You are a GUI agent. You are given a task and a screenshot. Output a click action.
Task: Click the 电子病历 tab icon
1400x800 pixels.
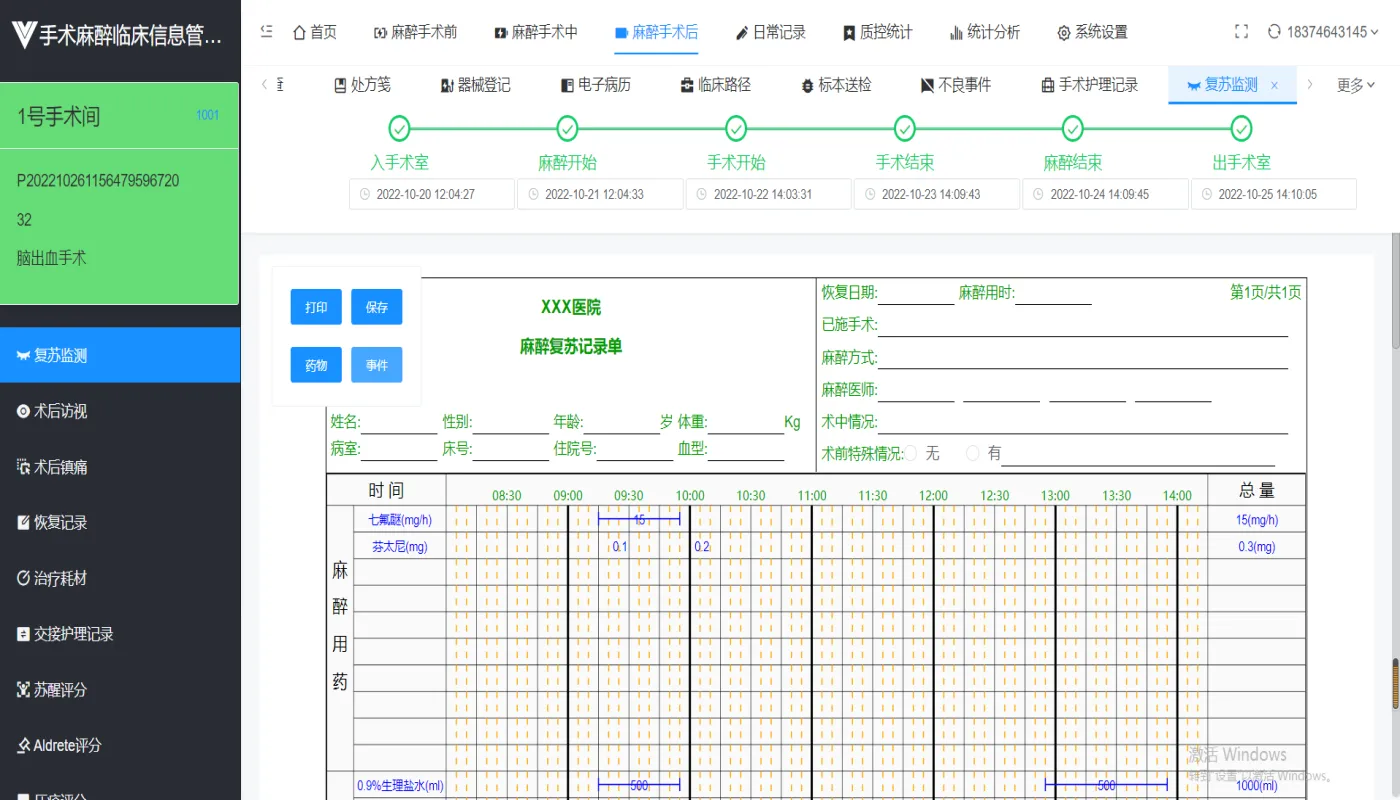tap(567, 86)
